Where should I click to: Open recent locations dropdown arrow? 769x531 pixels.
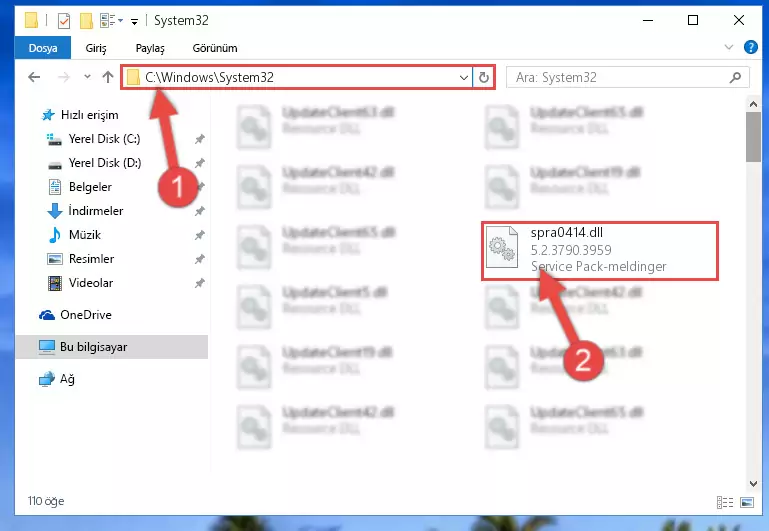[87, 76]
